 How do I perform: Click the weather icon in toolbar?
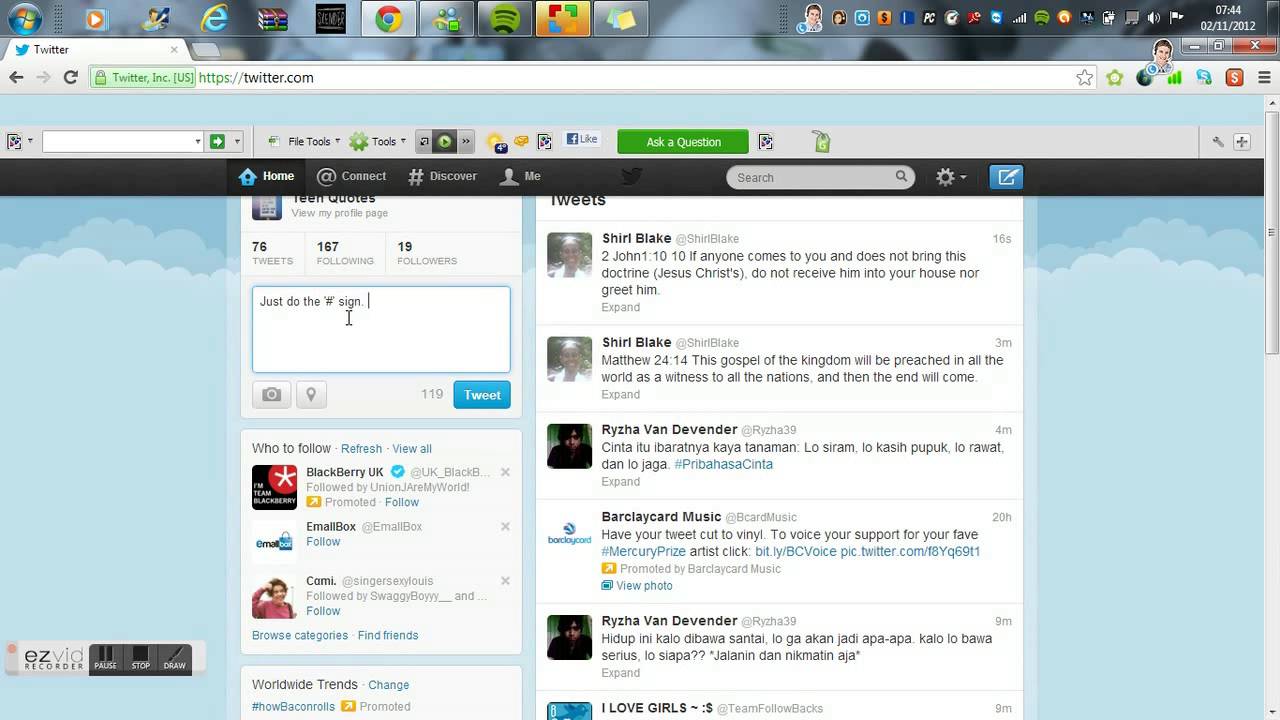[x=496, y=143]
